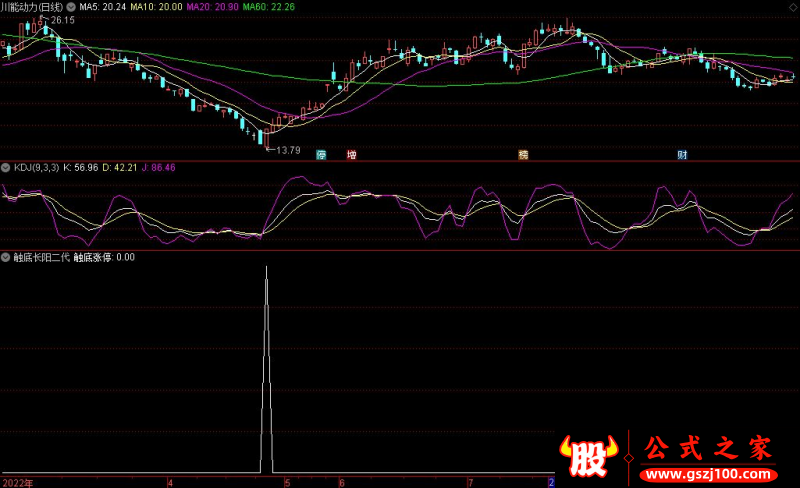The height and width of the screenshot is (488, 800).
Task: Click the 2022年 timeline label
Action: [x=17, y=482]
